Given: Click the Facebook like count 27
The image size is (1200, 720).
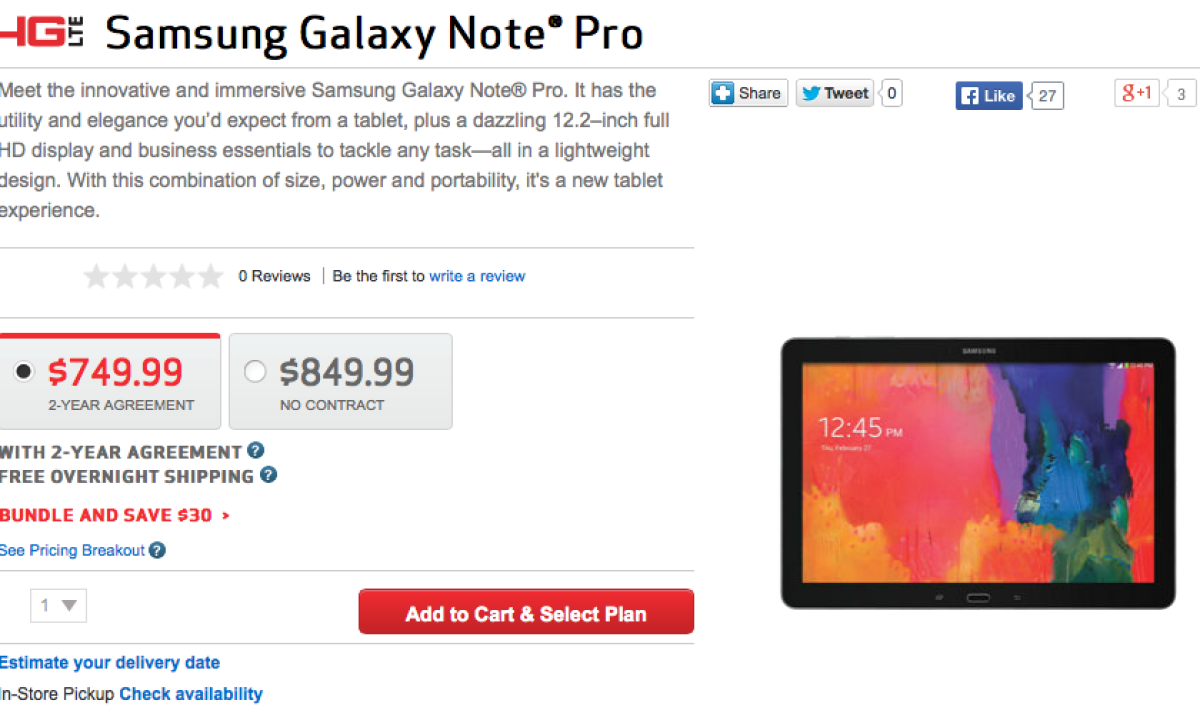Looking at the screenshot, I should [1047, 96].
